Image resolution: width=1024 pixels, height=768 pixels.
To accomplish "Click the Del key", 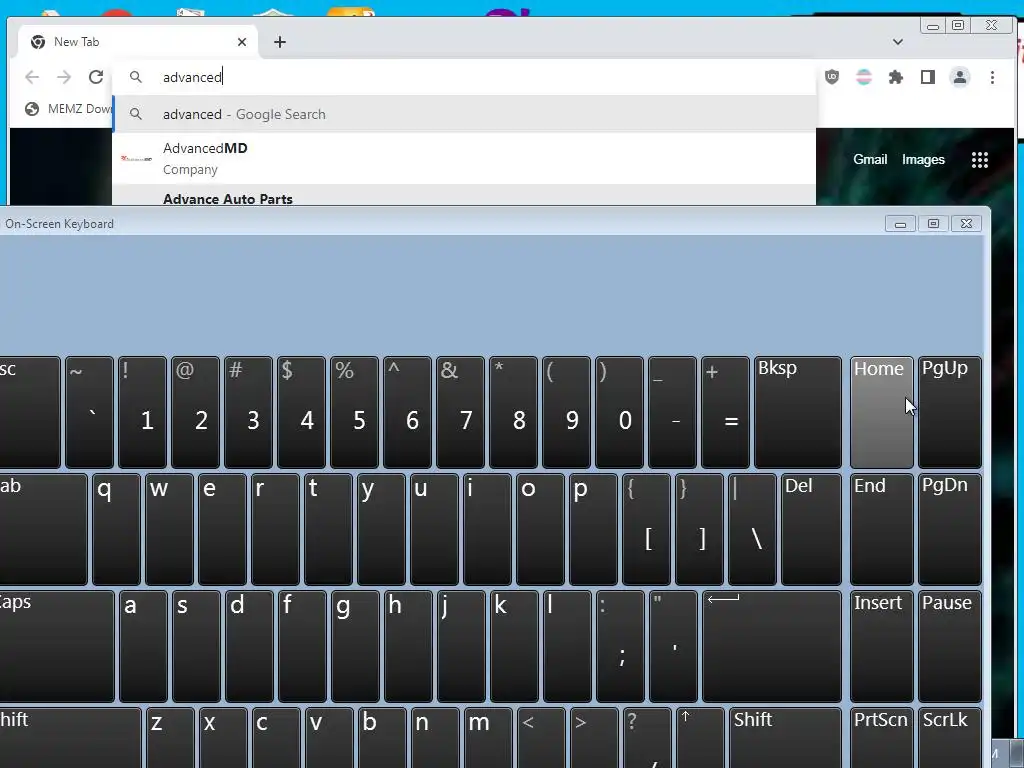I will 811,529.
